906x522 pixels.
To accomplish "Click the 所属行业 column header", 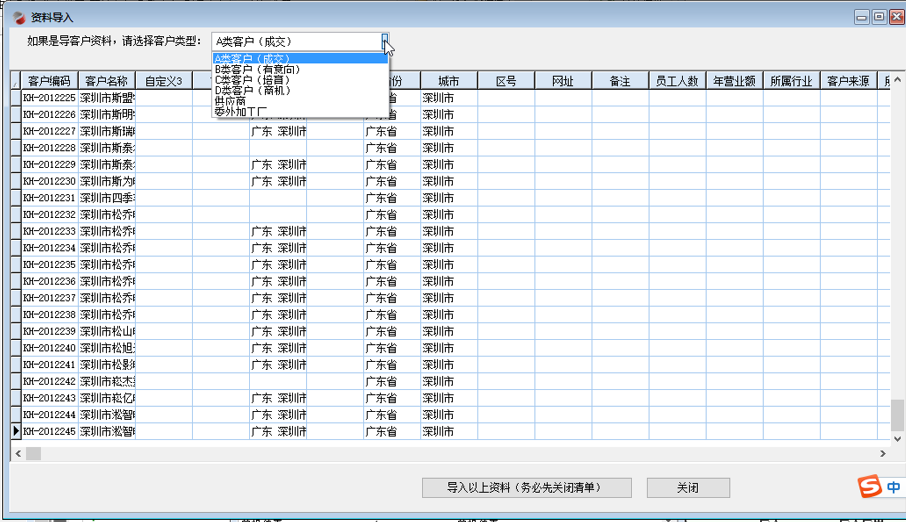I will (x=792, y=81).
